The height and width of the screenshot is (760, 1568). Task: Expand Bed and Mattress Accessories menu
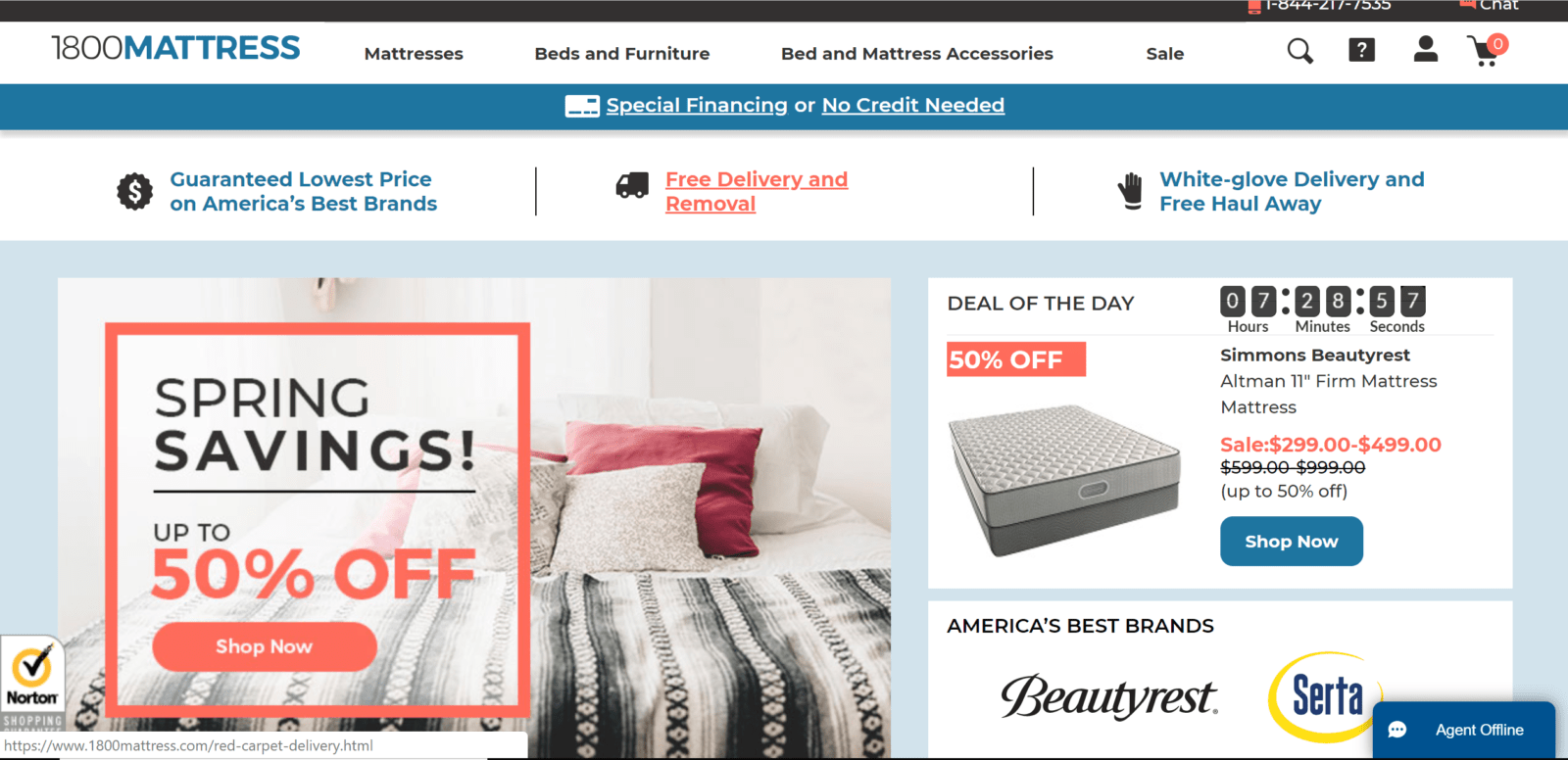(x=917, y=54)
